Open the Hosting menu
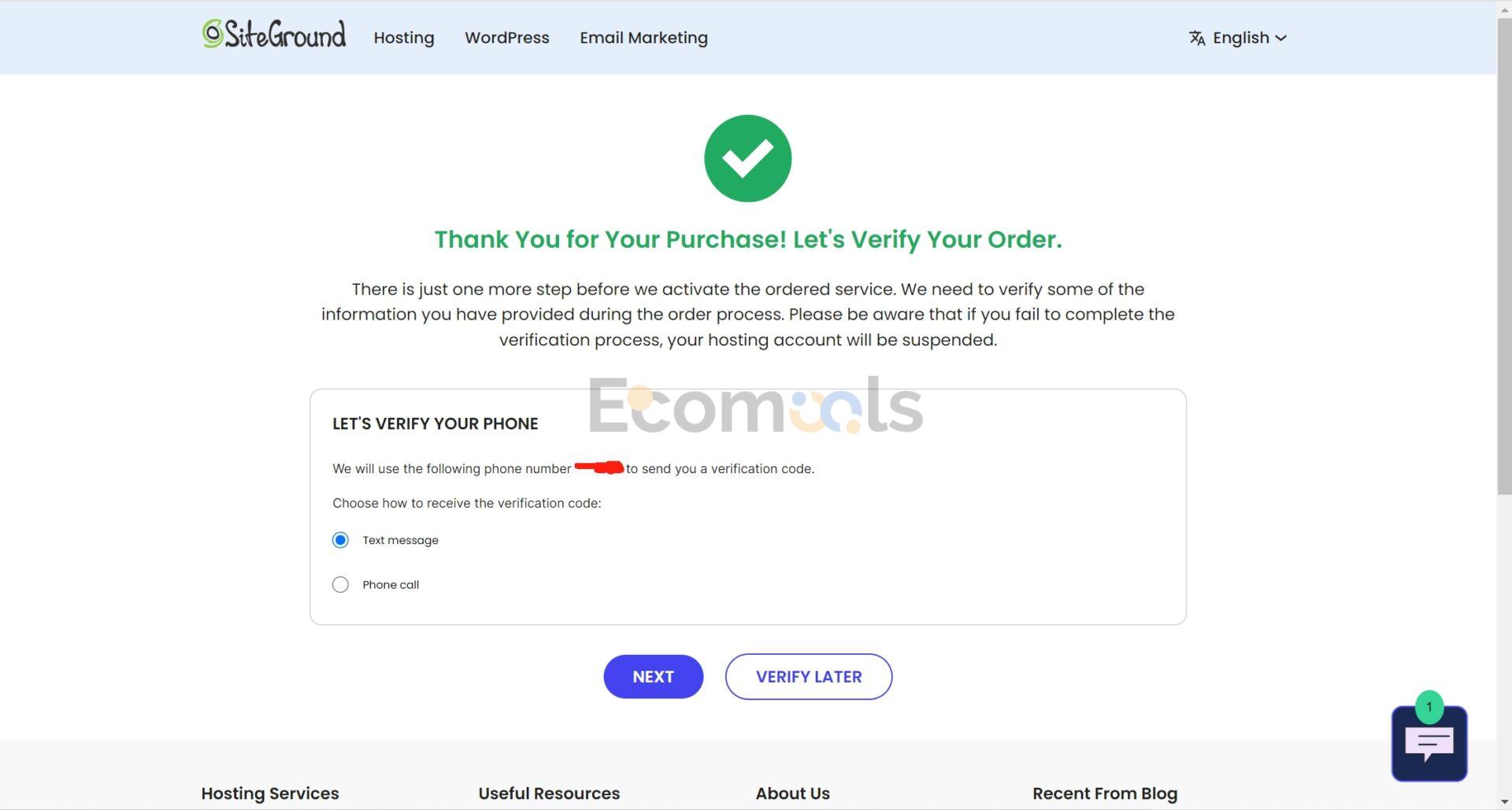1512x810 pixels. [x=404, y=38]
